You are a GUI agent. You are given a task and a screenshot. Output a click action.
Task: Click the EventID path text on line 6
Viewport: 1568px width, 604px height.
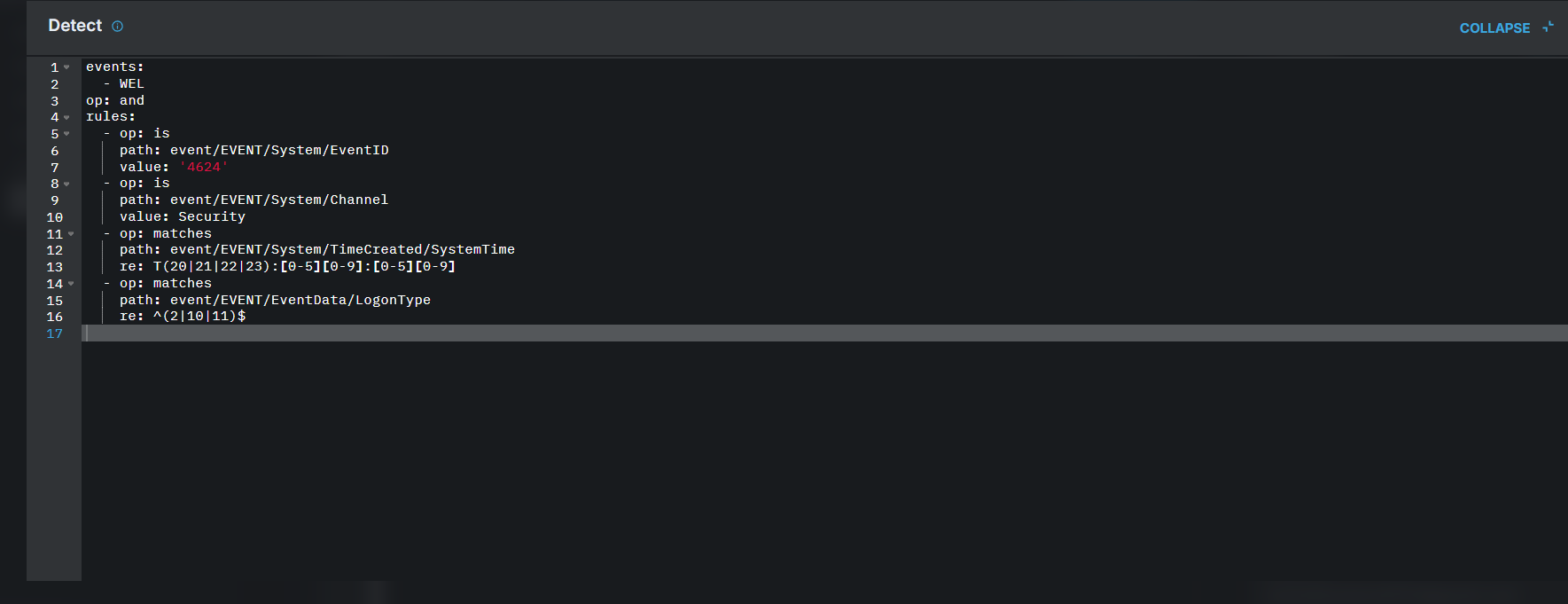click(x=279, y=150)
